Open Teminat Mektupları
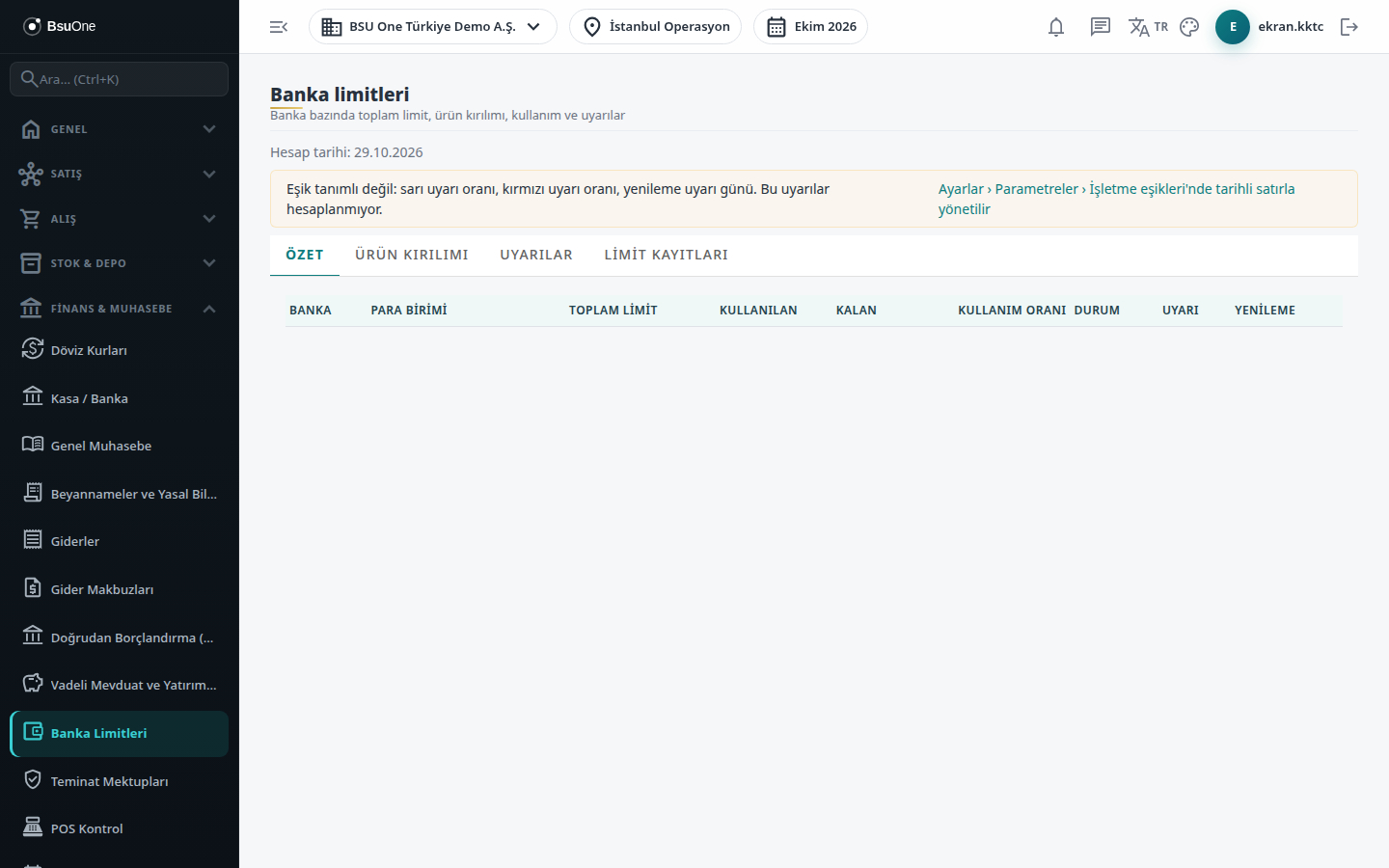Viewport: 1389px width, 868px height. (120, 781)
